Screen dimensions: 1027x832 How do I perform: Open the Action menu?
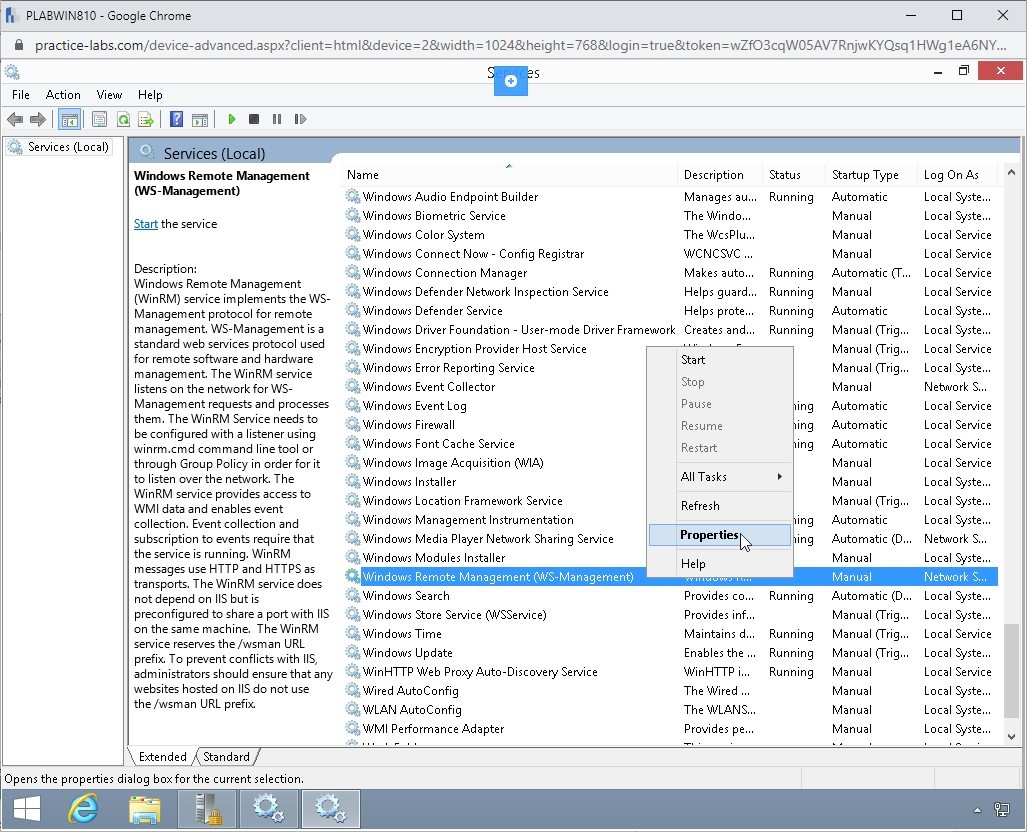click(63, 95)
